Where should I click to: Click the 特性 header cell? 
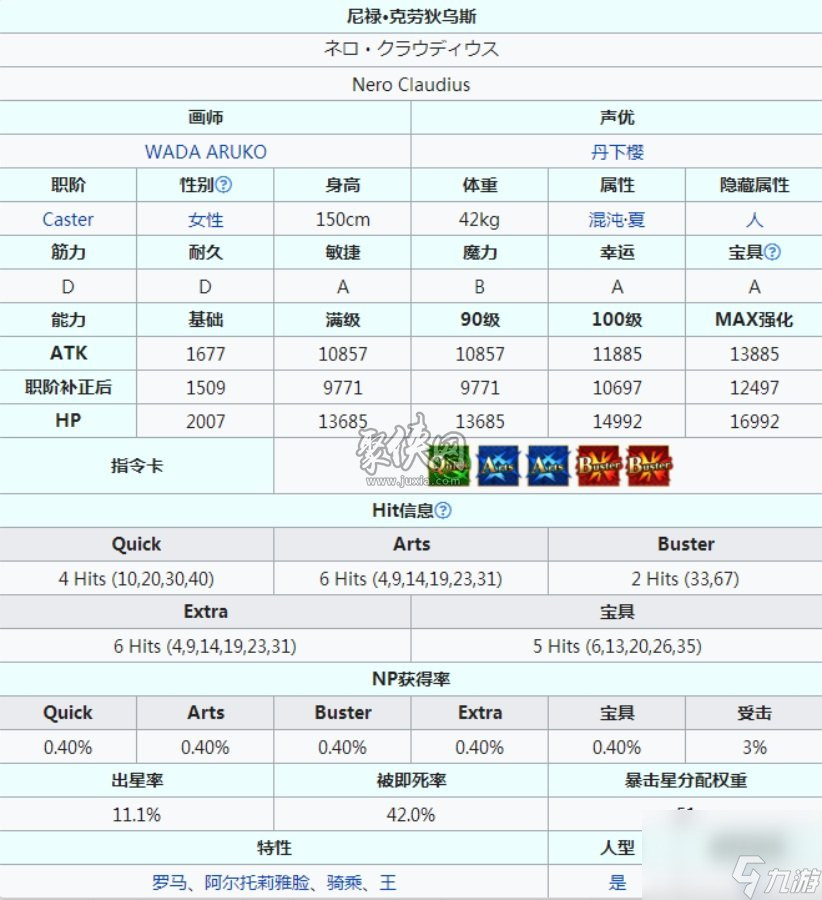tap(274, 848)
